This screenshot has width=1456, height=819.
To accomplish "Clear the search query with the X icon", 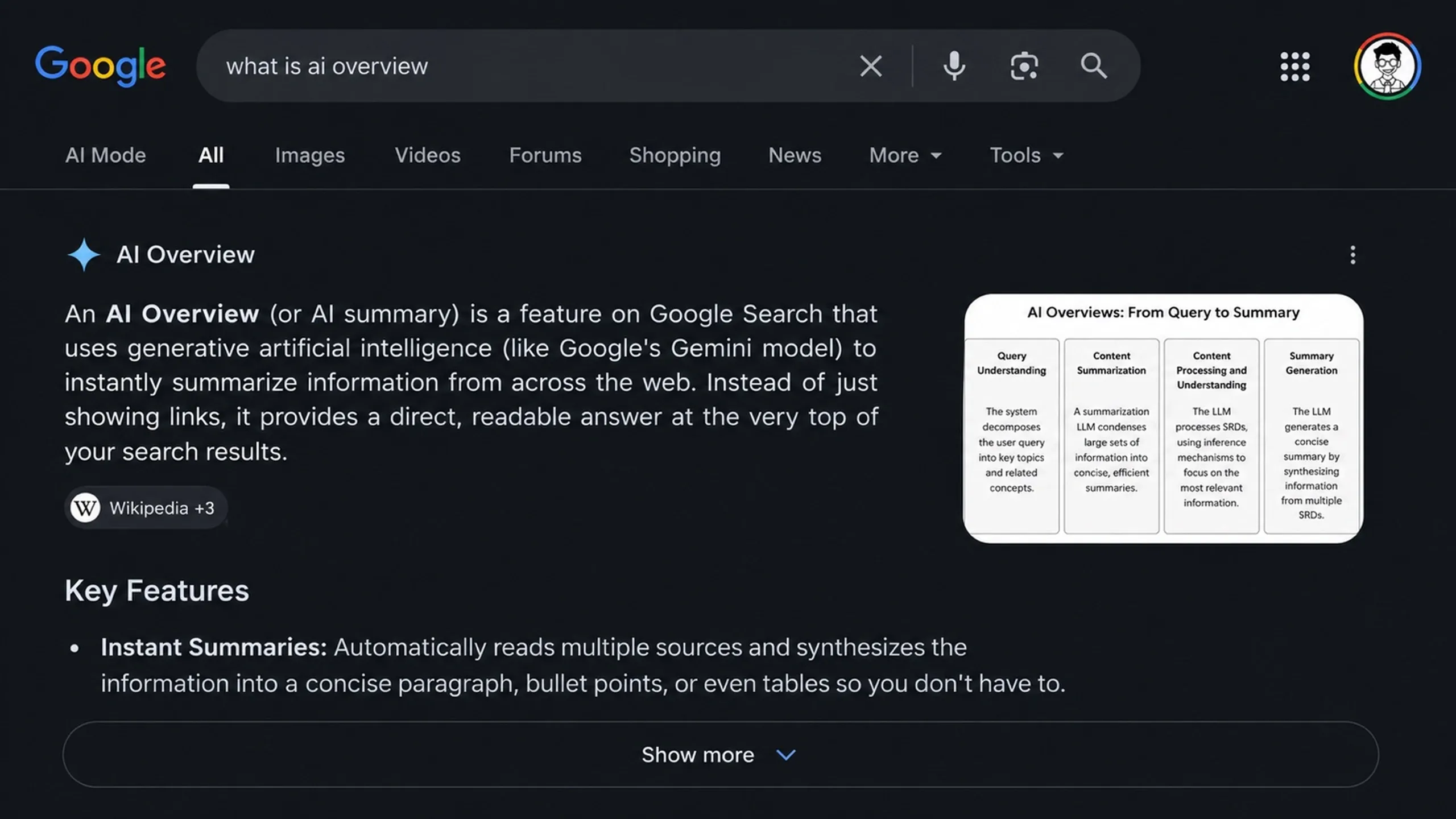I will 871,66.
